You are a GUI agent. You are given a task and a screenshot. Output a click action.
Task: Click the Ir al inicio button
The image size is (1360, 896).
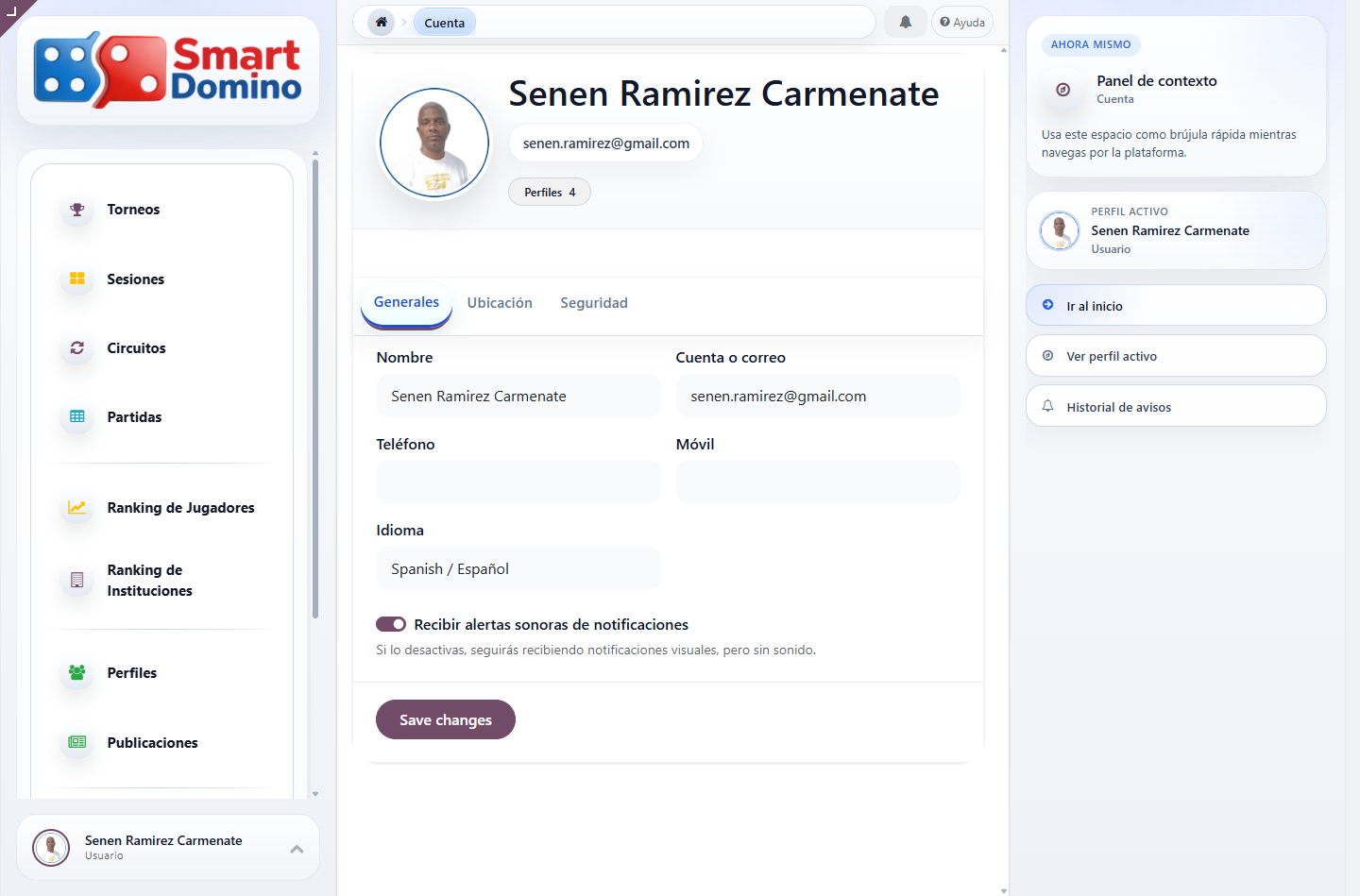[1176, 305]
